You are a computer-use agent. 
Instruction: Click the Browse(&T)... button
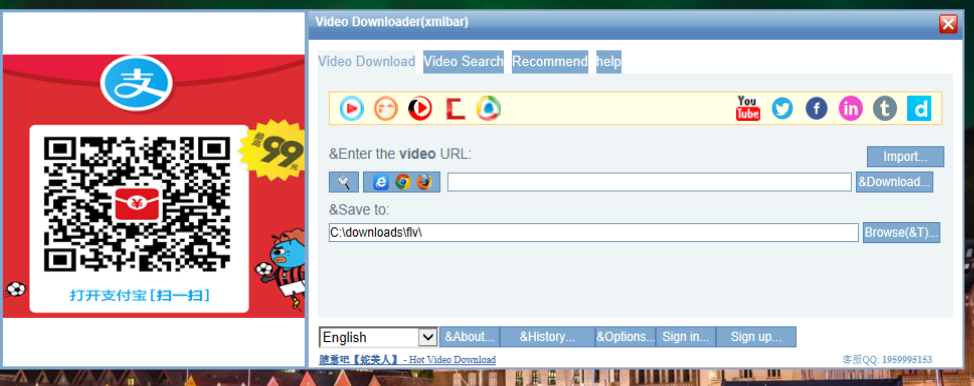tap(901, 232)
